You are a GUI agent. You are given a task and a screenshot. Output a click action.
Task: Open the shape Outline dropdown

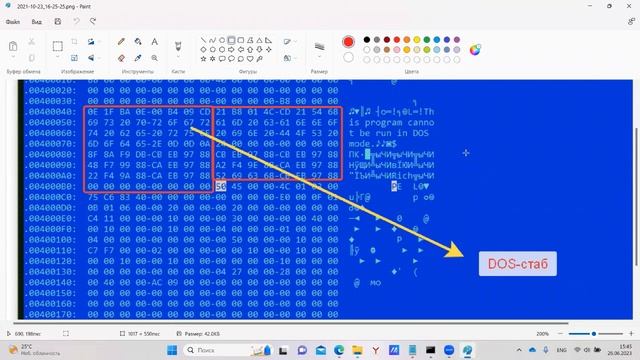point(289,42)
